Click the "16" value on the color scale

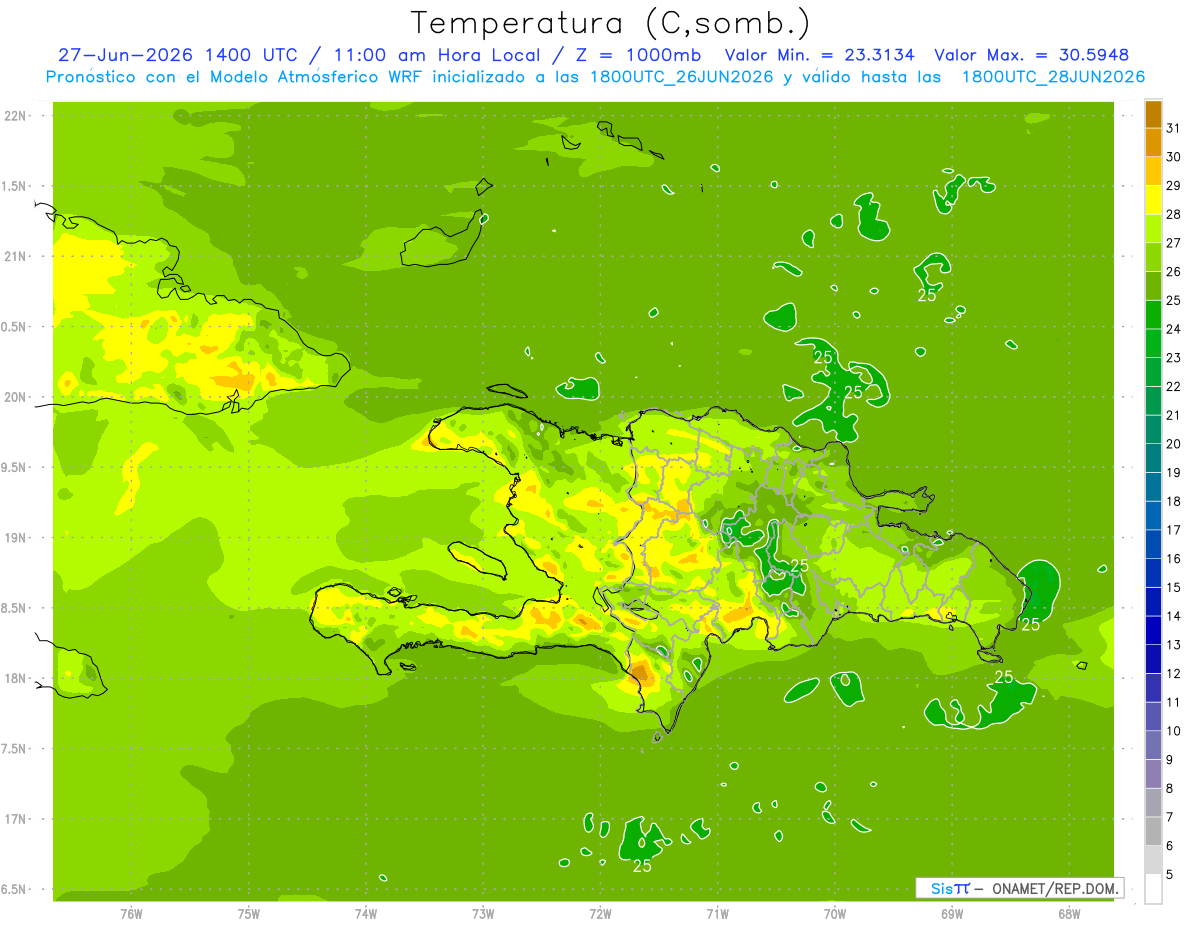1174,559
